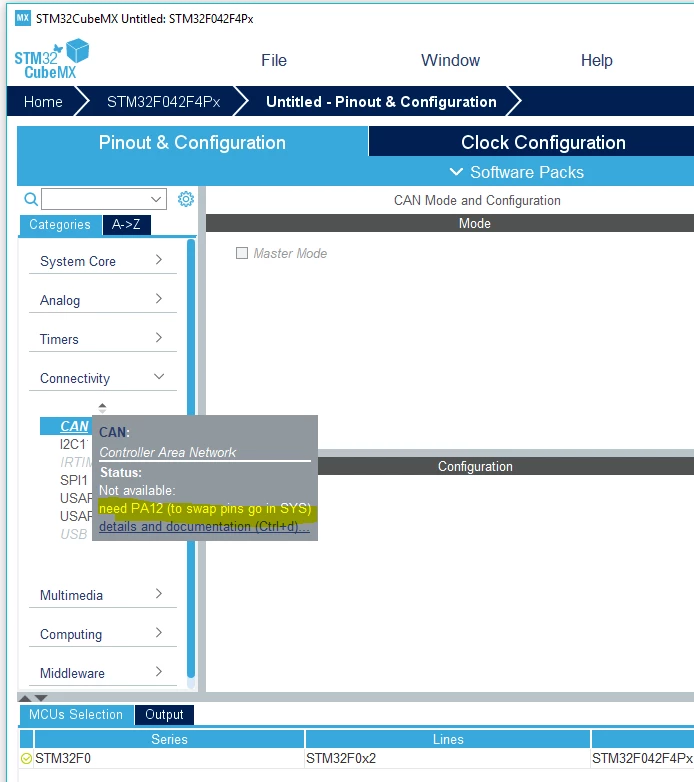Screen dimensions: 694x782
Task: Open the File menu
Action: pyautogui.click(x=274, y=60)
